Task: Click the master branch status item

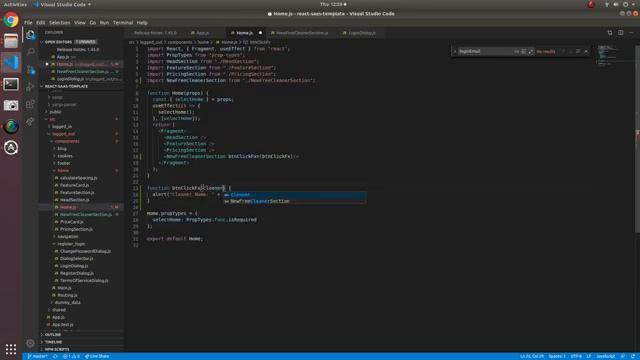Action: pos(37,356)
